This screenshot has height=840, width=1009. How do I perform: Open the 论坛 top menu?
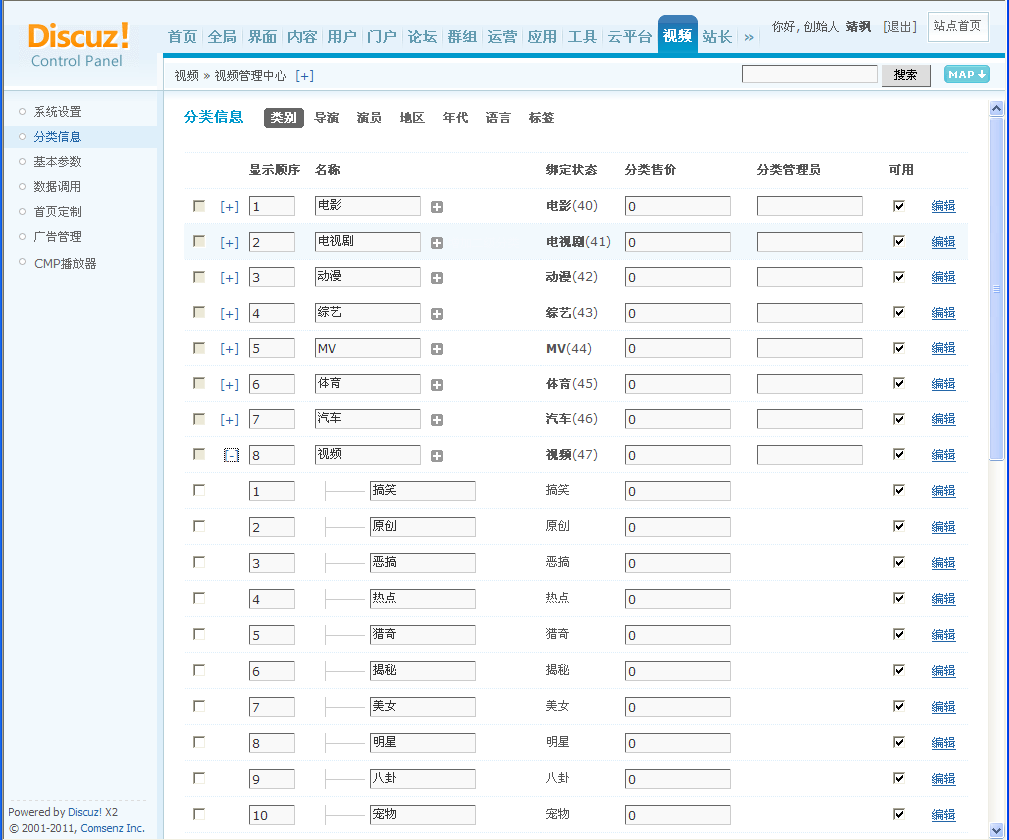[422, 37]
